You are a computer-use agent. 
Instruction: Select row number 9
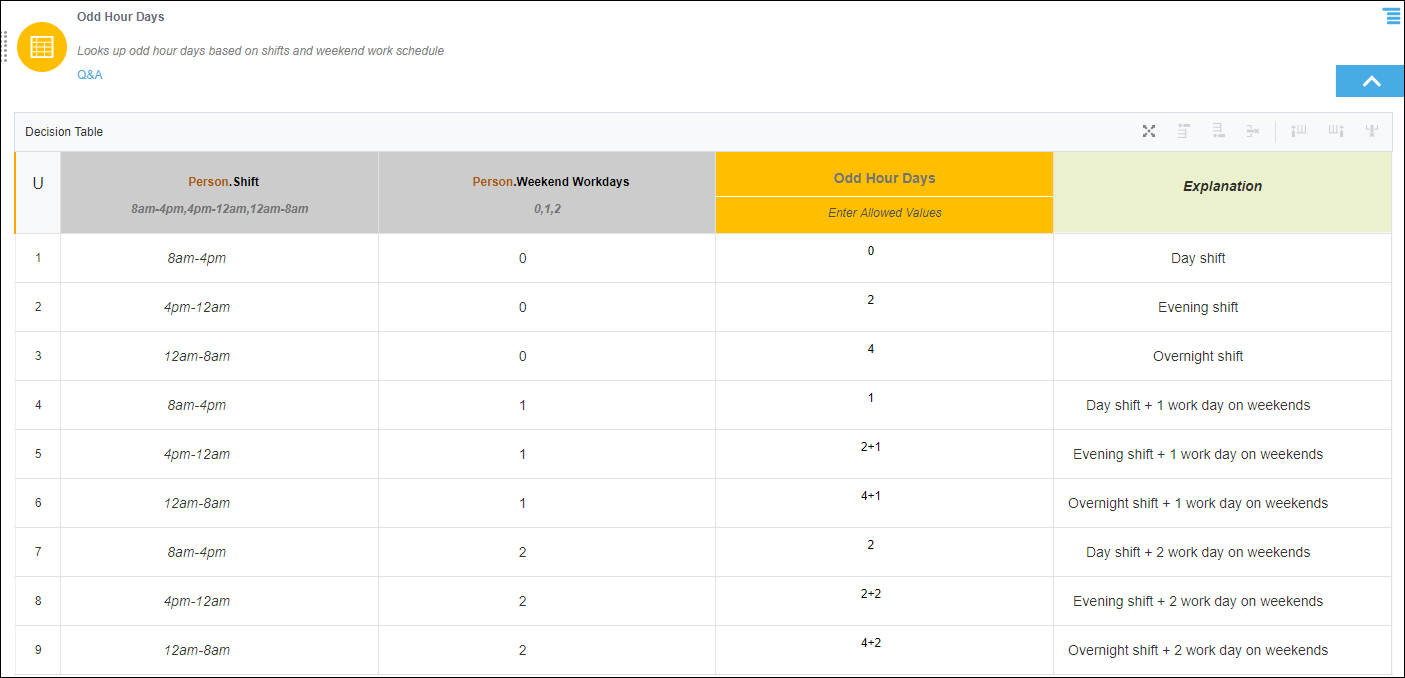[38, 650]
